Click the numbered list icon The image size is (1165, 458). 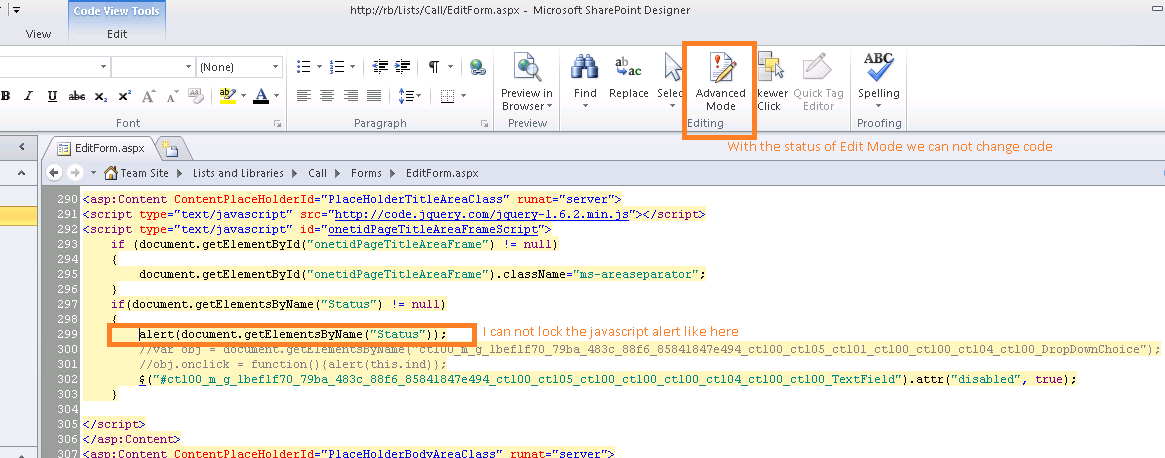click(337, 67)
